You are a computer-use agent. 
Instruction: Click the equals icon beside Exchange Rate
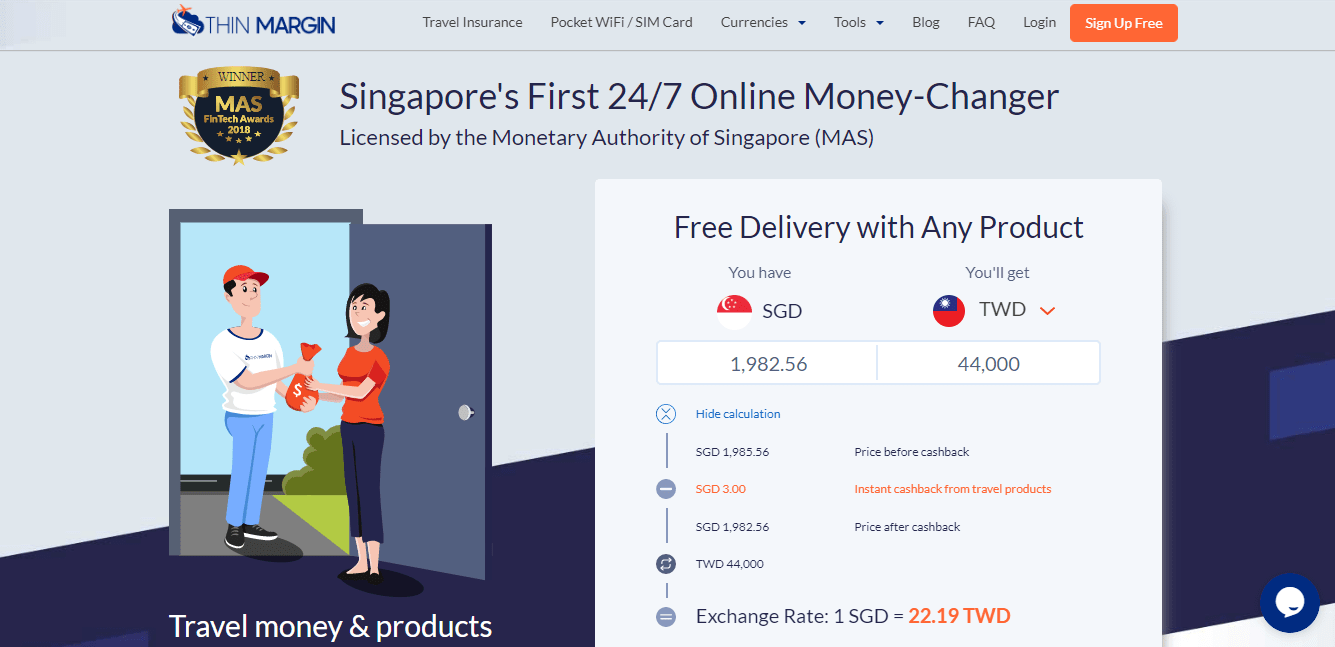tap(666, 617)
